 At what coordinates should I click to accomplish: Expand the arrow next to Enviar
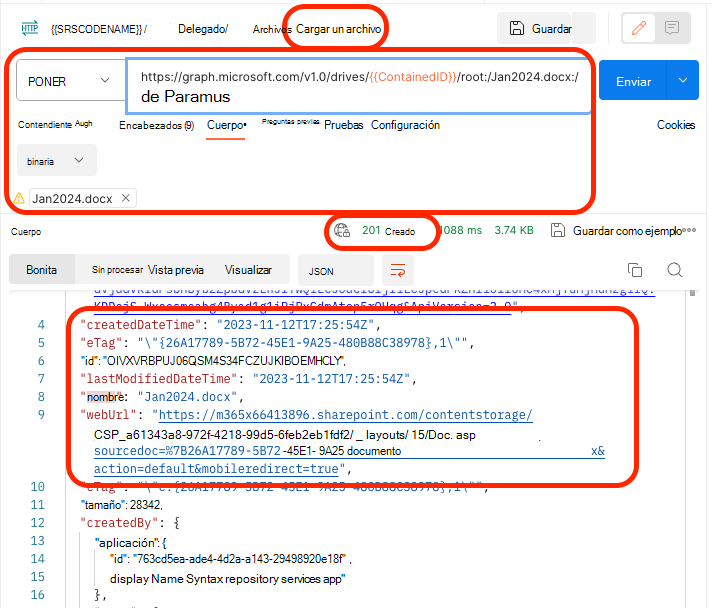click(682, 80)
